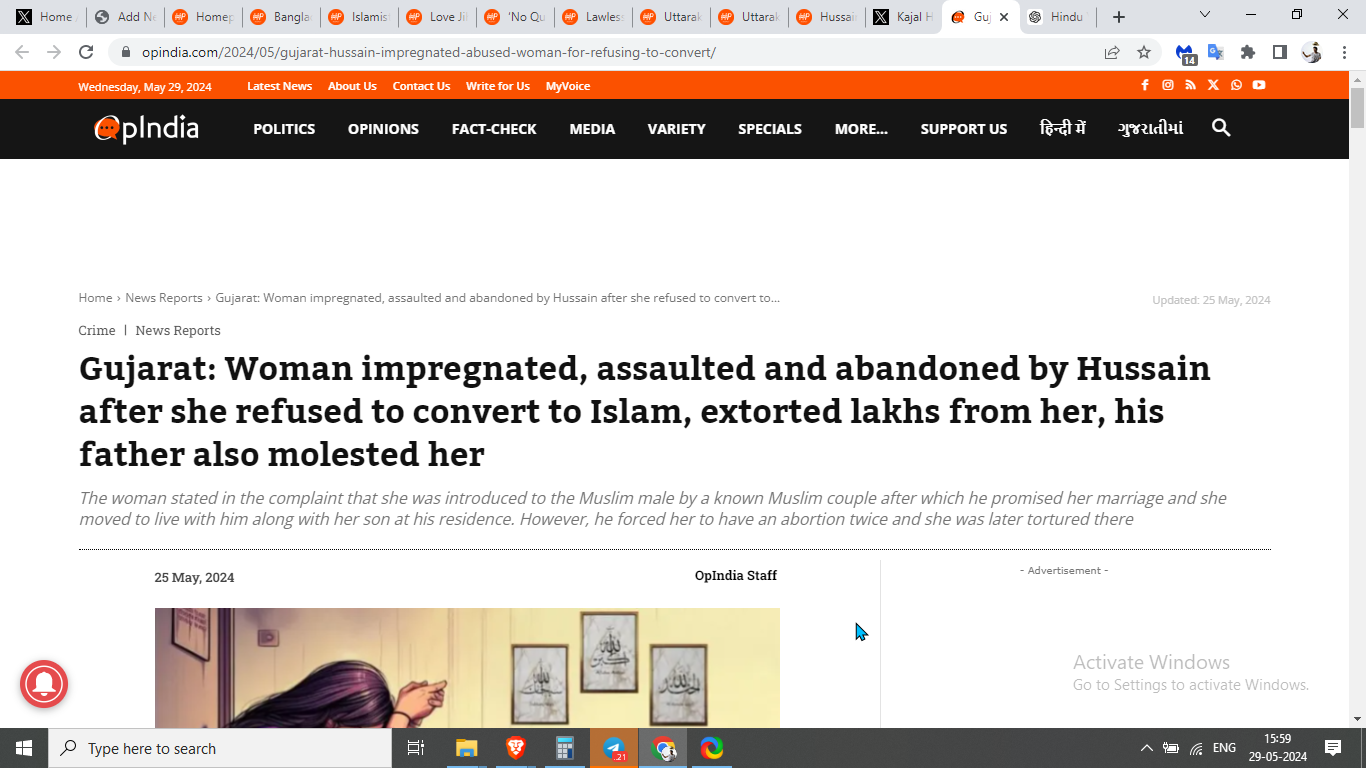Click the vertical page scrollbar thumb
The height and width of the screenshot is (768, 1366).
point(1357,108)
